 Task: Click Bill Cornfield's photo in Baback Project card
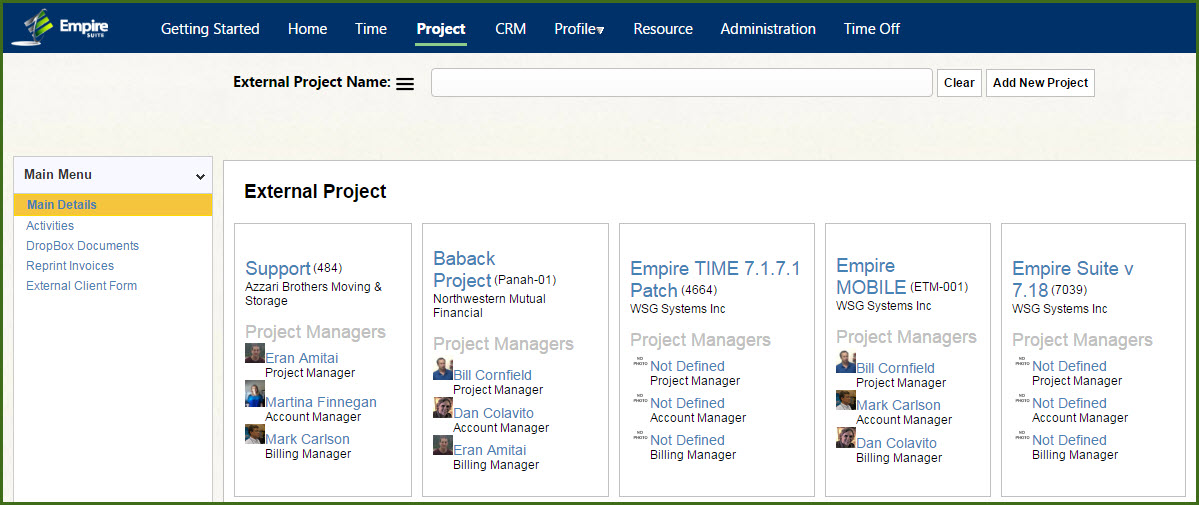click(443, 370)
